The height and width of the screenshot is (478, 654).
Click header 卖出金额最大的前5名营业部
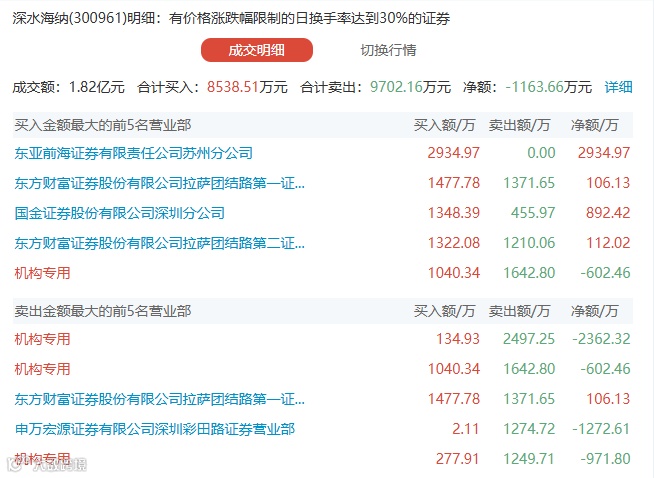[x=103, y=311]
